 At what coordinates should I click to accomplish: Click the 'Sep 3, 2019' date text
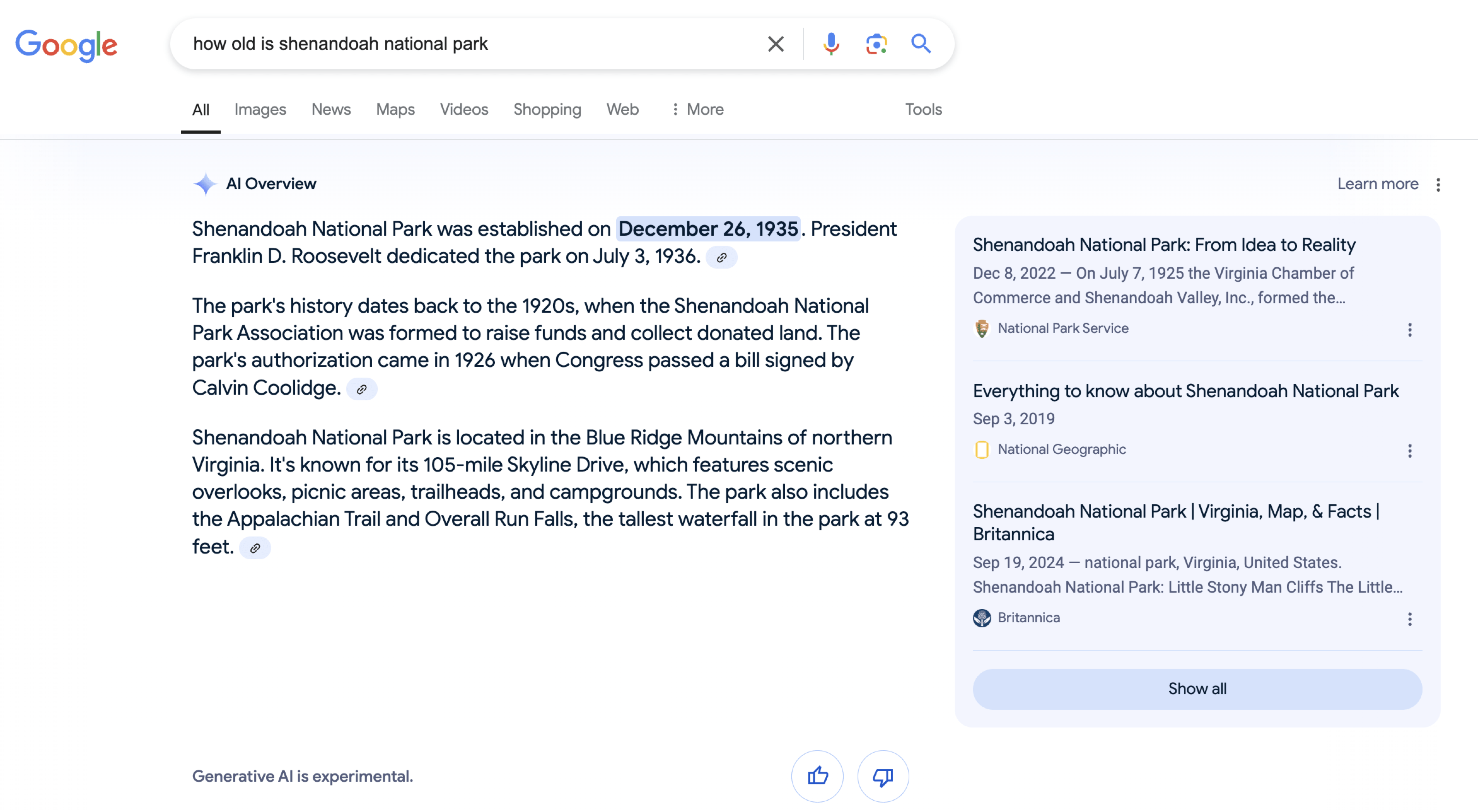[x=1013, y=419]
